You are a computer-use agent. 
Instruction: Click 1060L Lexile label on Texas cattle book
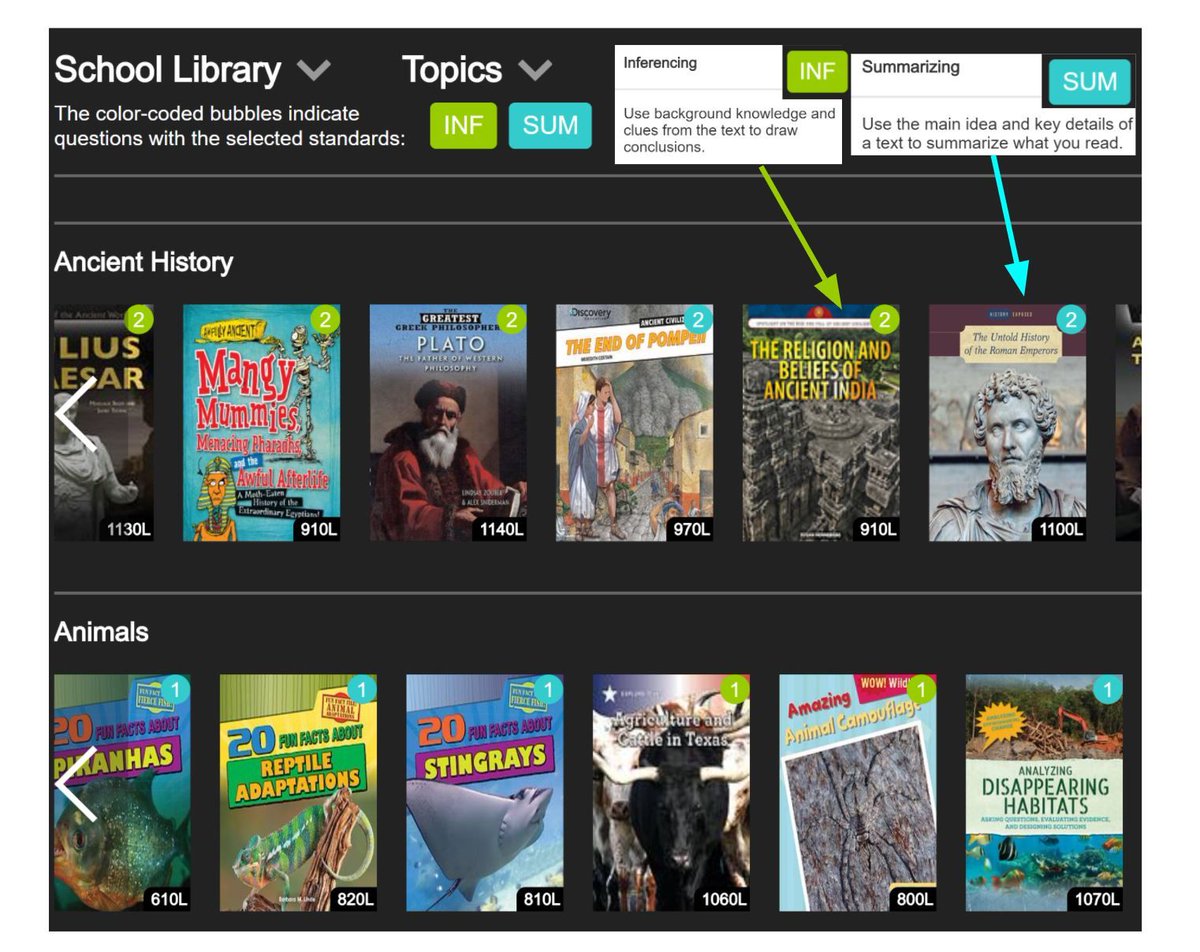pyautogui.click(x=724, y=899)
